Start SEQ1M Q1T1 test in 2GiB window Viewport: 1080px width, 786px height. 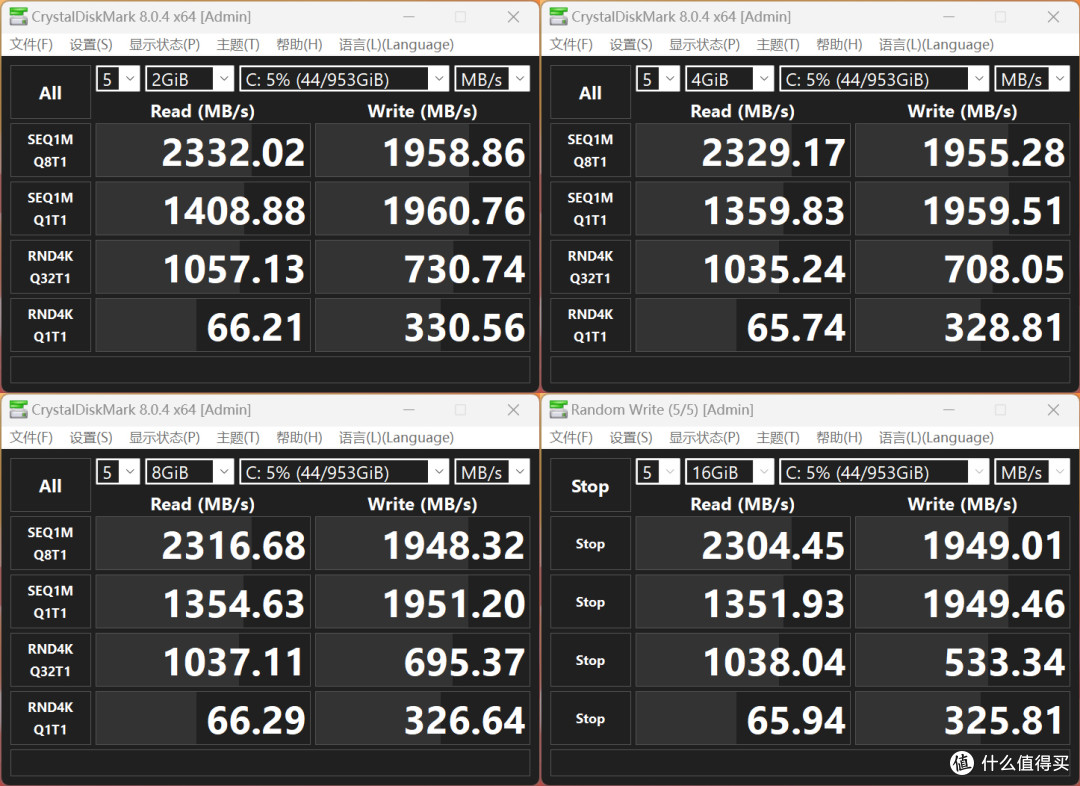50,209
